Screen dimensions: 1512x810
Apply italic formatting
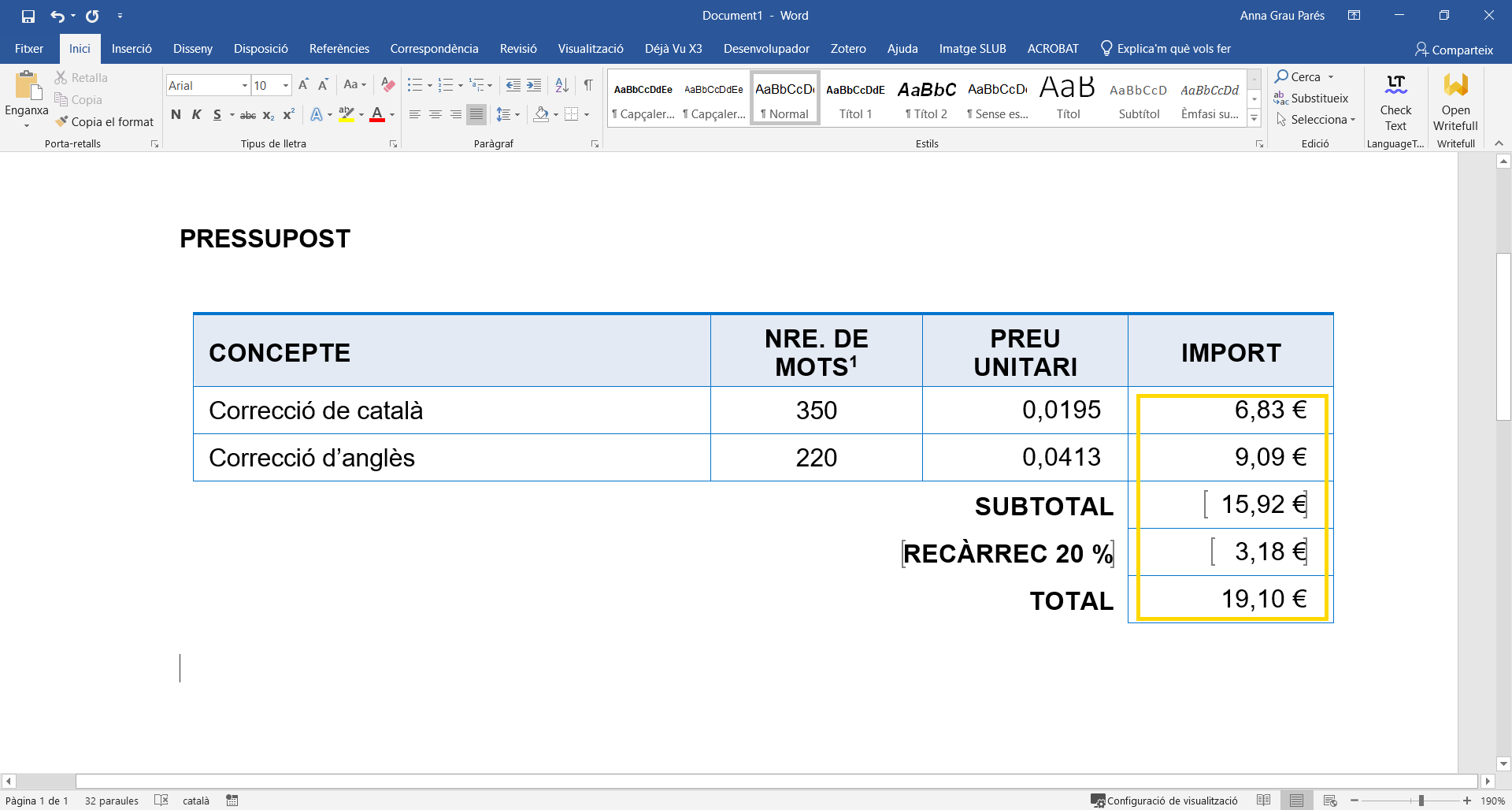pos(196,115)
